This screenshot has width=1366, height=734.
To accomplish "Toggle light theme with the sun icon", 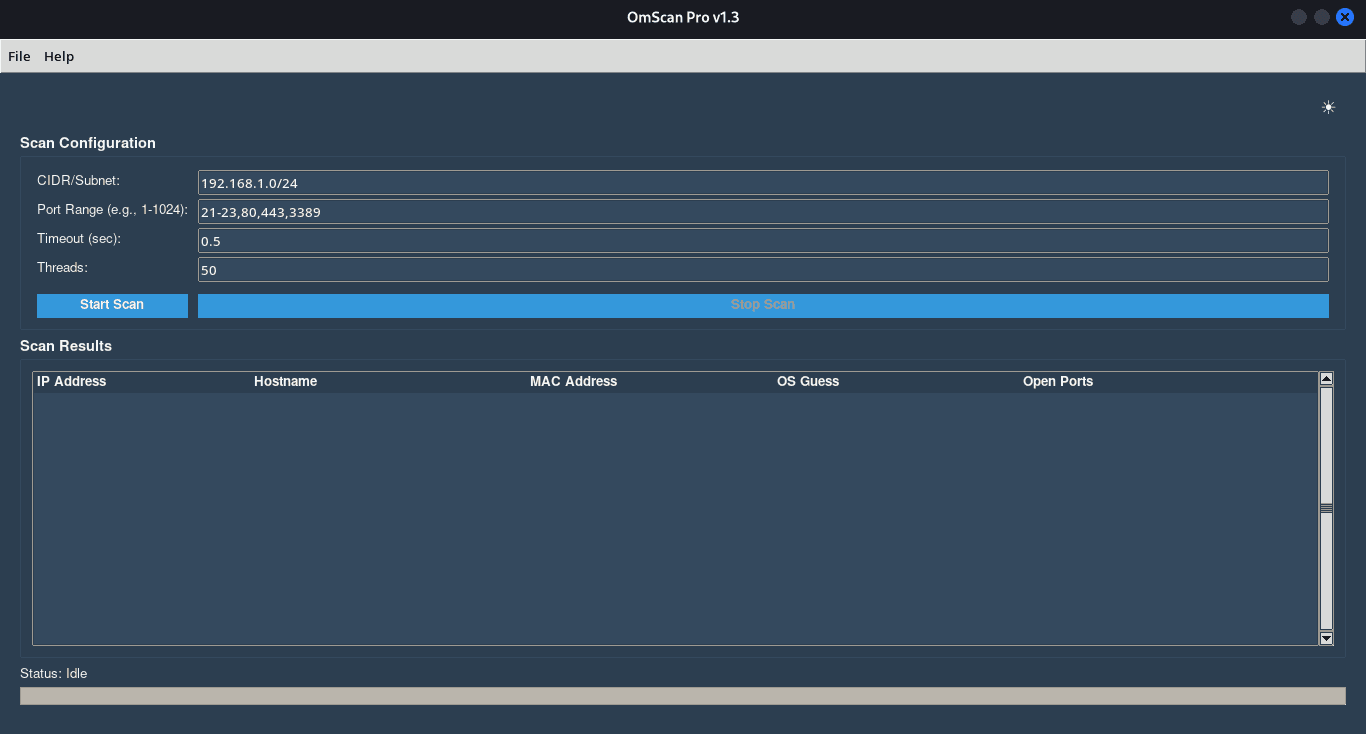I will click(1328, 108).
